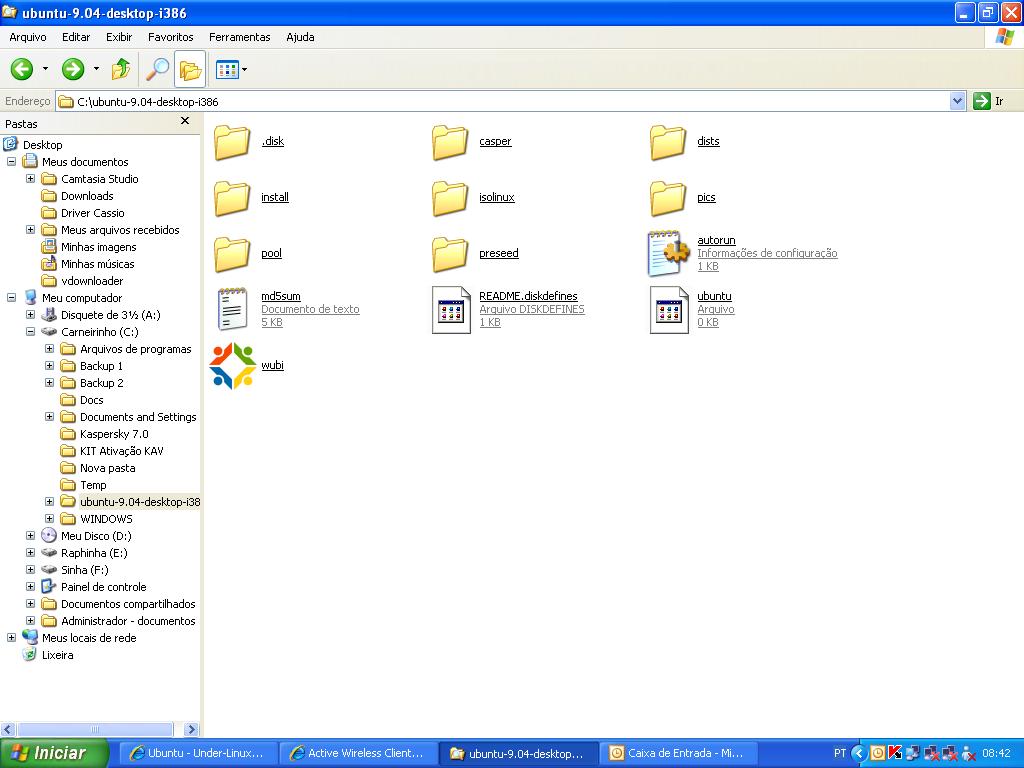Select the README.diskdefines file icon

451,310
